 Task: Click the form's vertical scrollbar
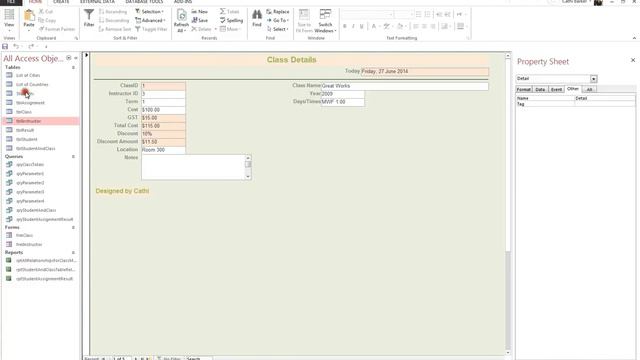[x=508, y=204]
